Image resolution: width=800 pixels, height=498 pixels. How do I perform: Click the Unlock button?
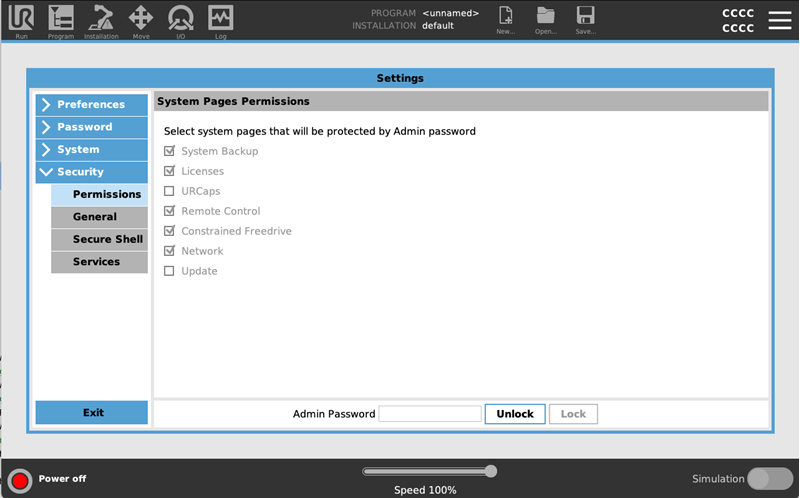(515, 414)
